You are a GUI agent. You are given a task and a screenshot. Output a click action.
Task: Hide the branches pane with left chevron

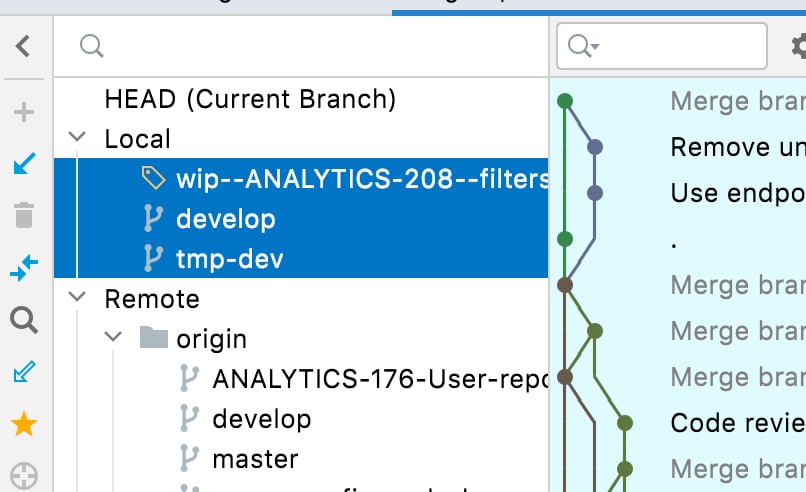[23, 46]
